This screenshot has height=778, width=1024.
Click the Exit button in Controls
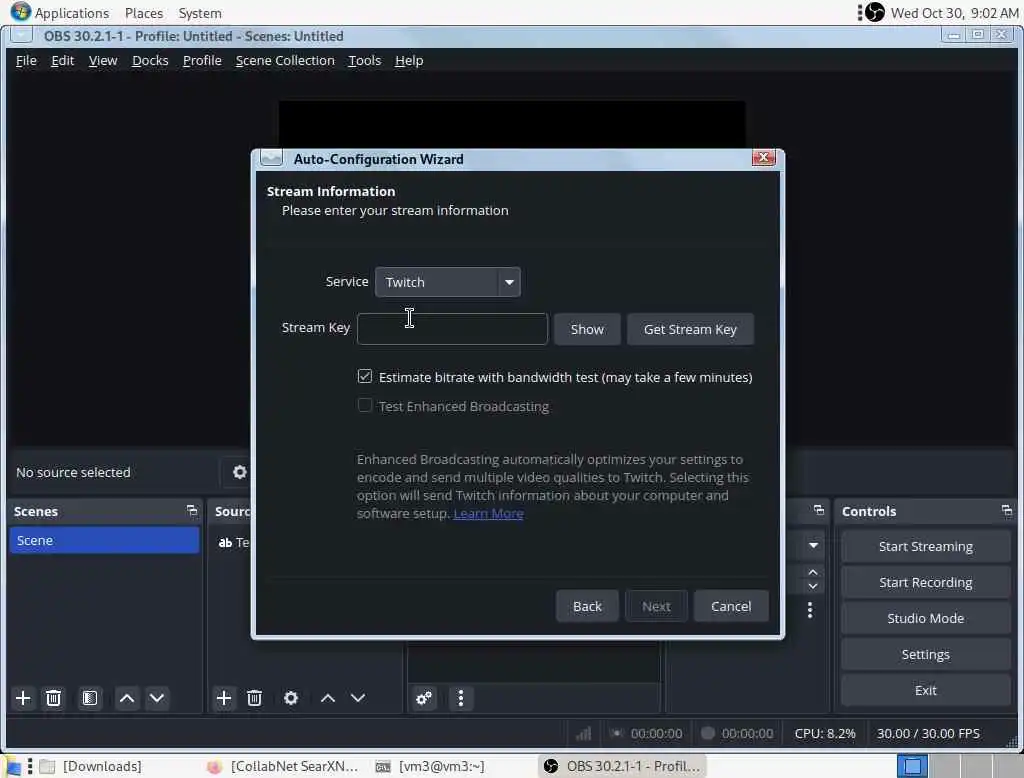pos(925,690)
